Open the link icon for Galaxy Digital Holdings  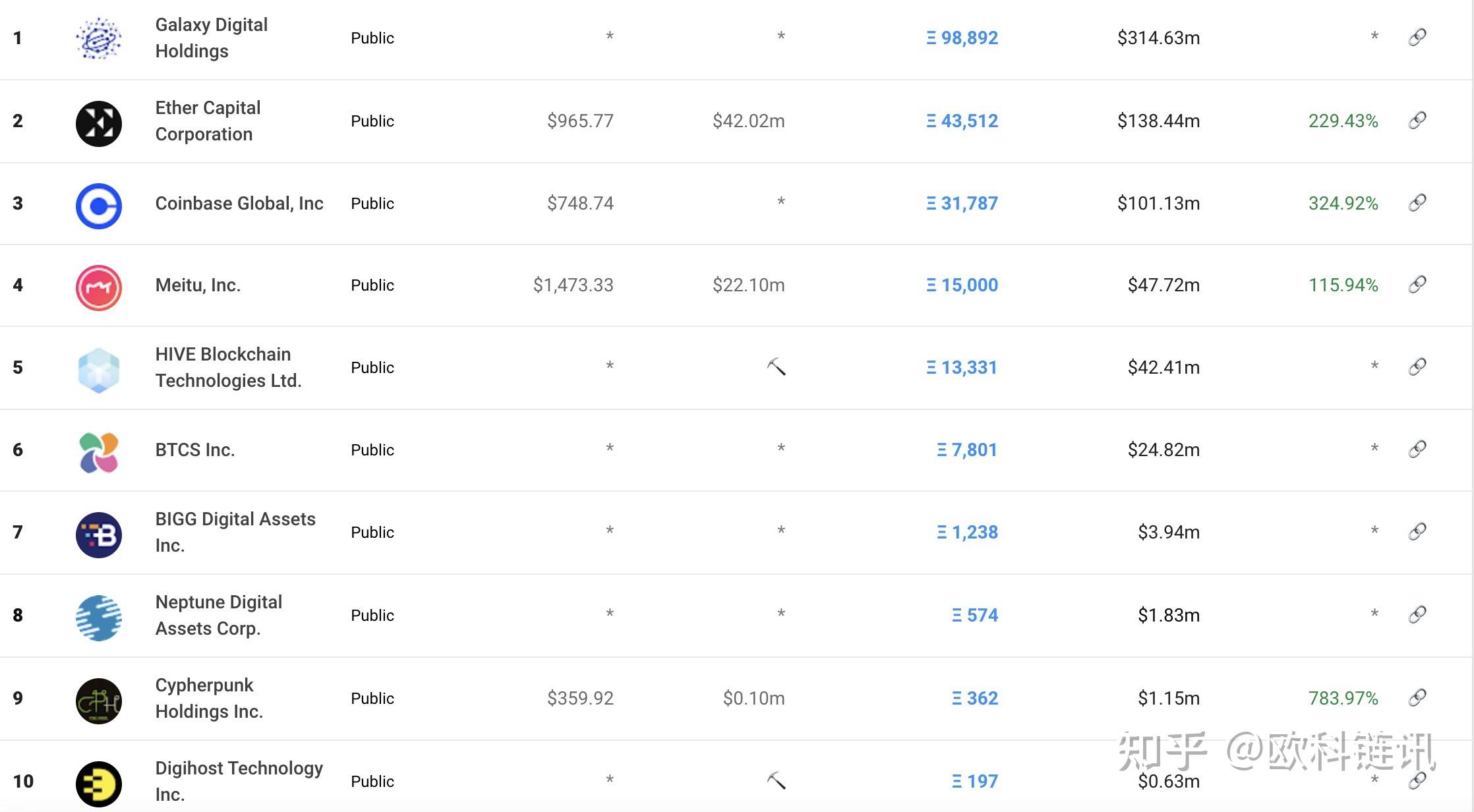tap(1417, 37)
